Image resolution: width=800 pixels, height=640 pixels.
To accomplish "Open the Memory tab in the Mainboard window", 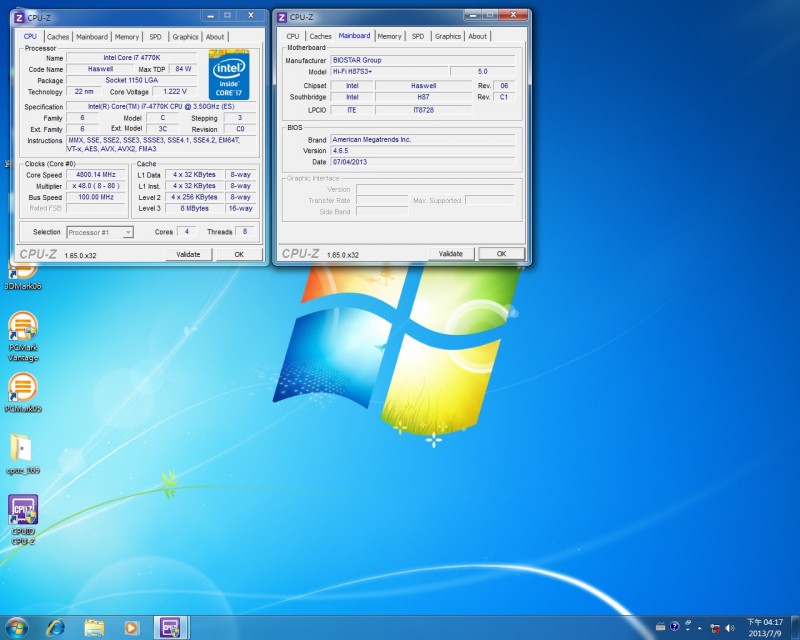I will pyautogui.click(x=389, y=36).
